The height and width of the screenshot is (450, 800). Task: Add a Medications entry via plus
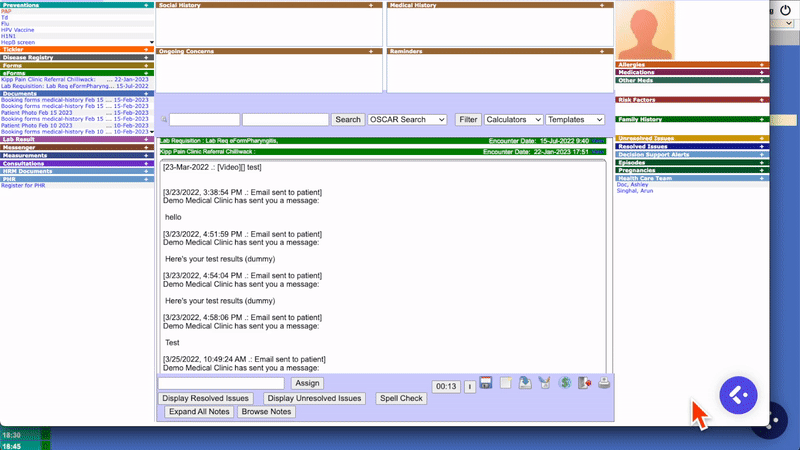tap(762, 72)
